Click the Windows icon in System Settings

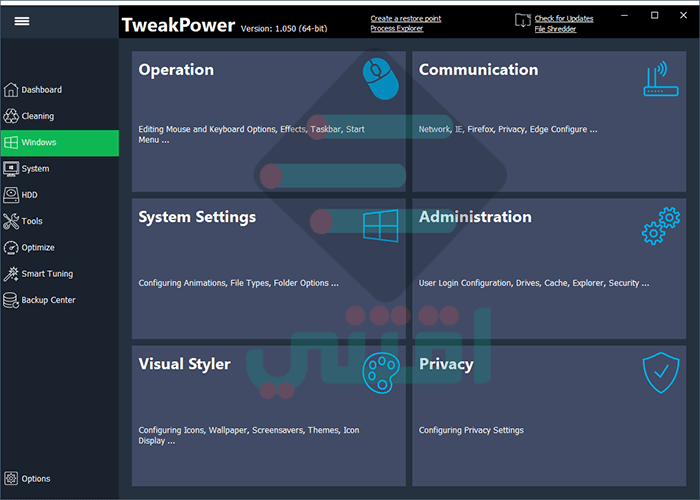click(x=380, y=226)
